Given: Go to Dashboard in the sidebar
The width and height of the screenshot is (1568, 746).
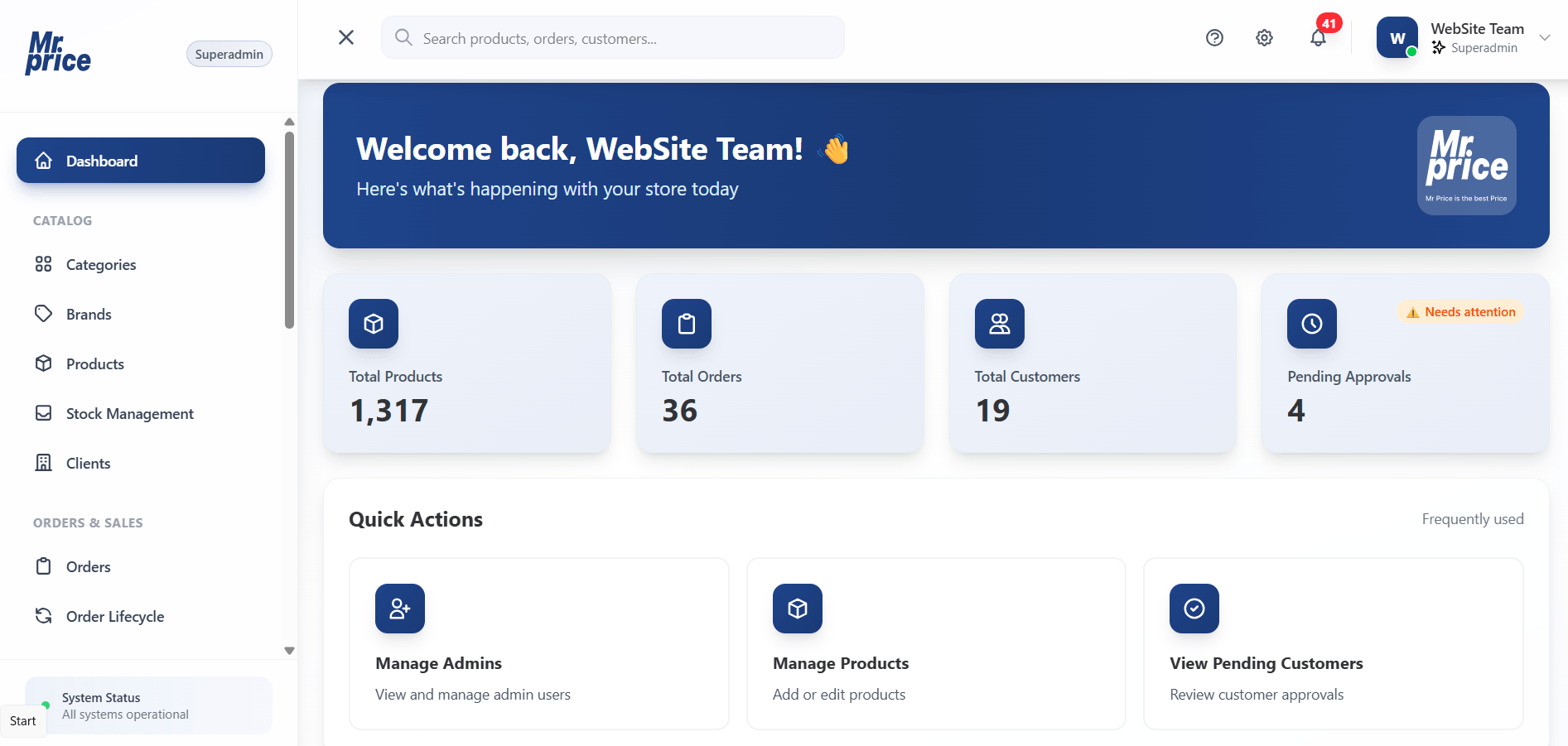Looking at the screenshot, I should coord(141,161).
